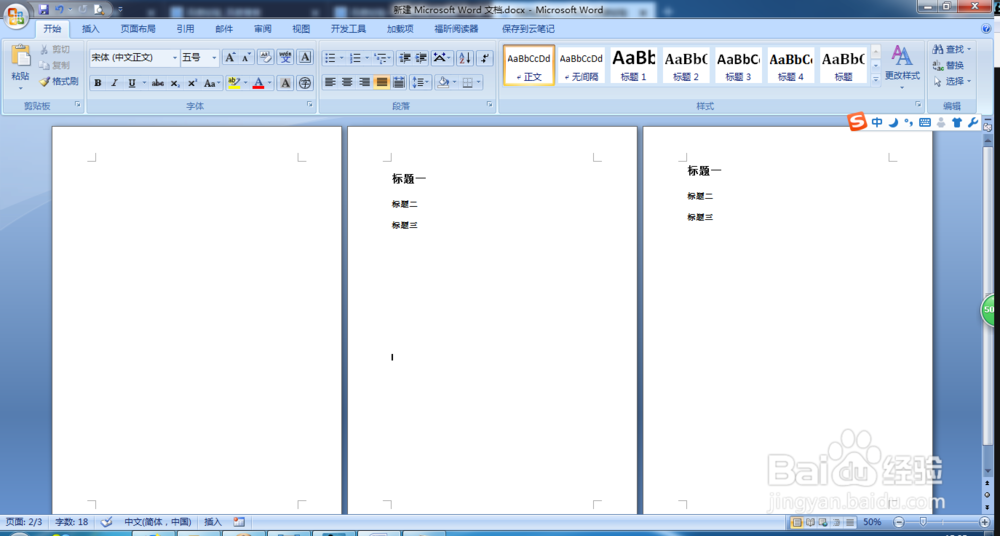Select the Format Painter (格式刷)
Viewport: 1000px width, 536px height.
(58, 81)
